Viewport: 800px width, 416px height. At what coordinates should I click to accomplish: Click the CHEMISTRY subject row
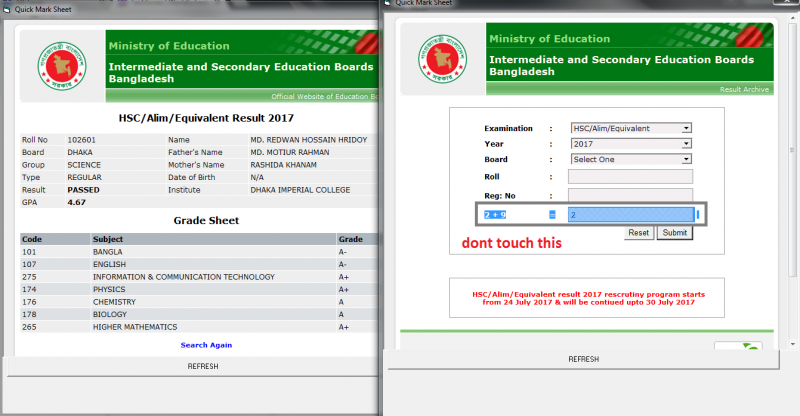tap(199, 302)
